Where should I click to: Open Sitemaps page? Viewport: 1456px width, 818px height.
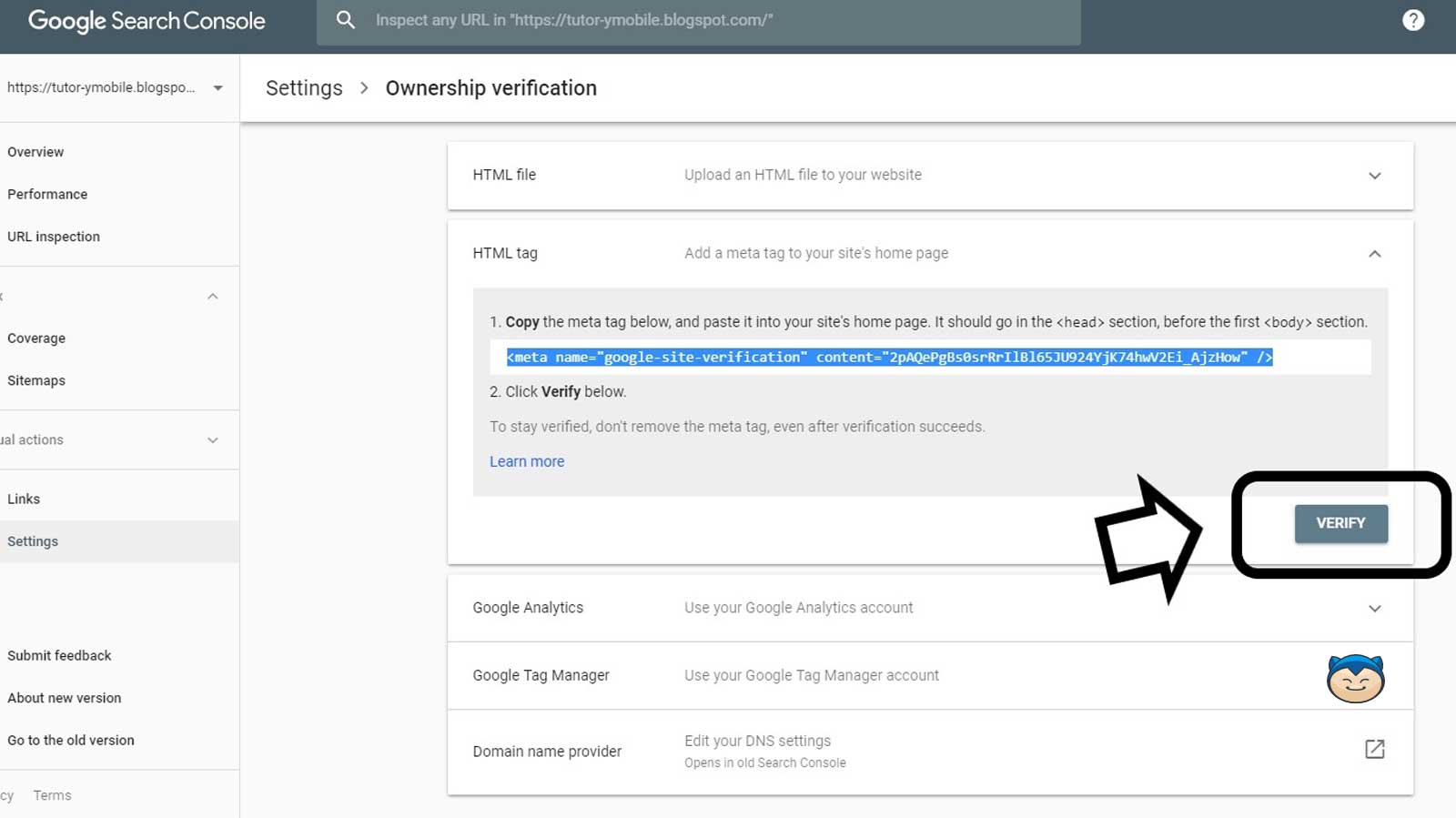coord(36,380)
